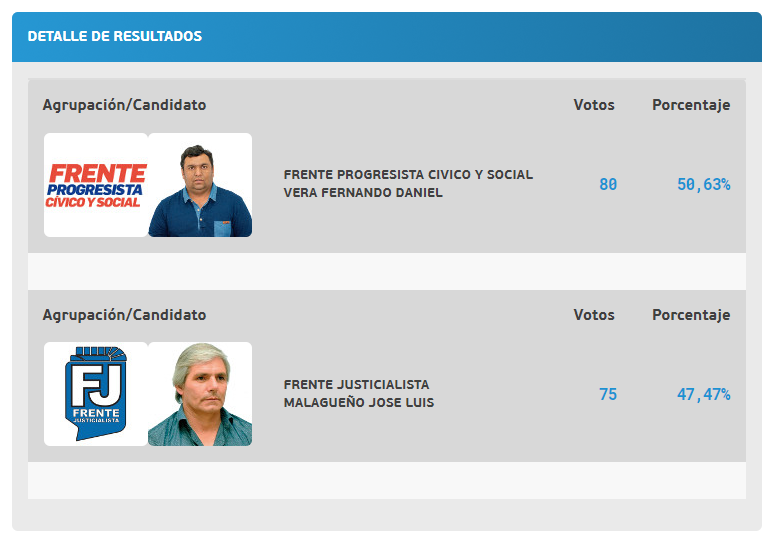Click the candidate name 'Malagueño Jose Luis'
Screen dimensions: 784x537
tap(359, 403)
